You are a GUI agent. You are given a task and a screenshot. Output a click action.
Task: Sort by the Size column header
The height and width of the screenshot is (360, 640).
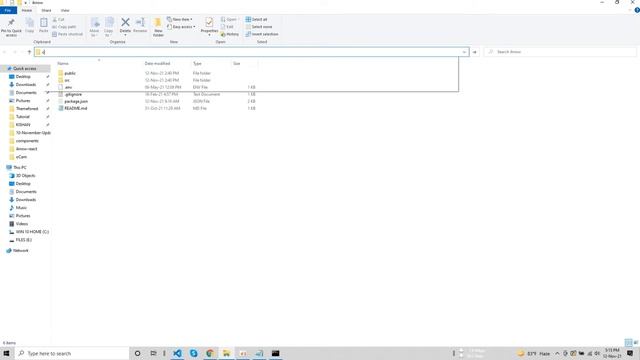click(x=237, y=63)
